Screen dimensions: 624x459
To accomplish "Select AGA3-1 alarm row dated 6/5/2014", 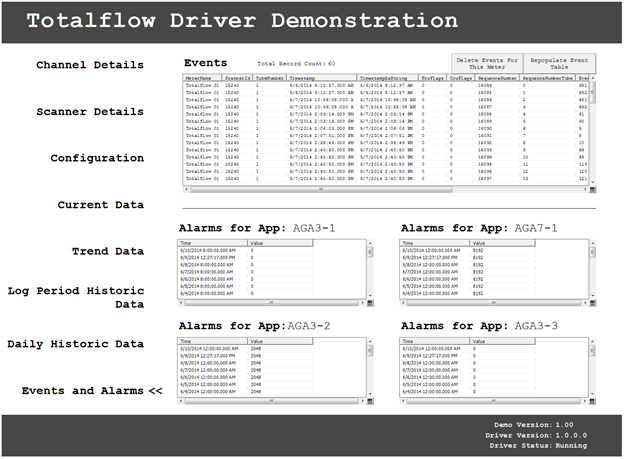I will click(x=245, y=286).
